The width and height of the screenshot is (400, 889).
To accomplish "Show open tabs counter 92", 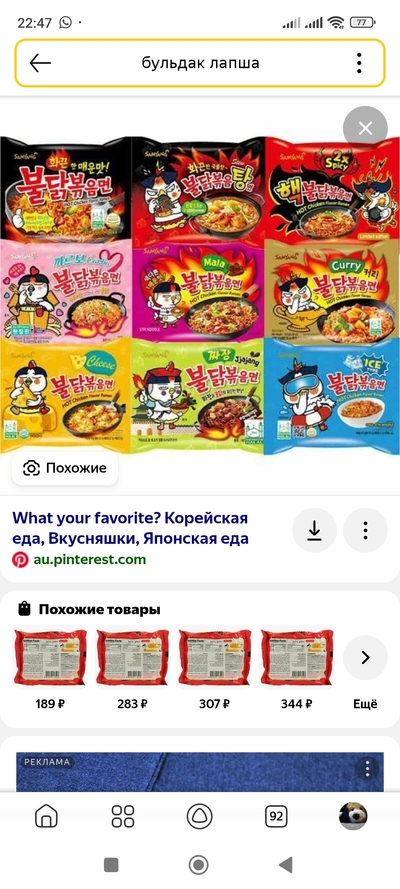I will [x=276, y=816].
